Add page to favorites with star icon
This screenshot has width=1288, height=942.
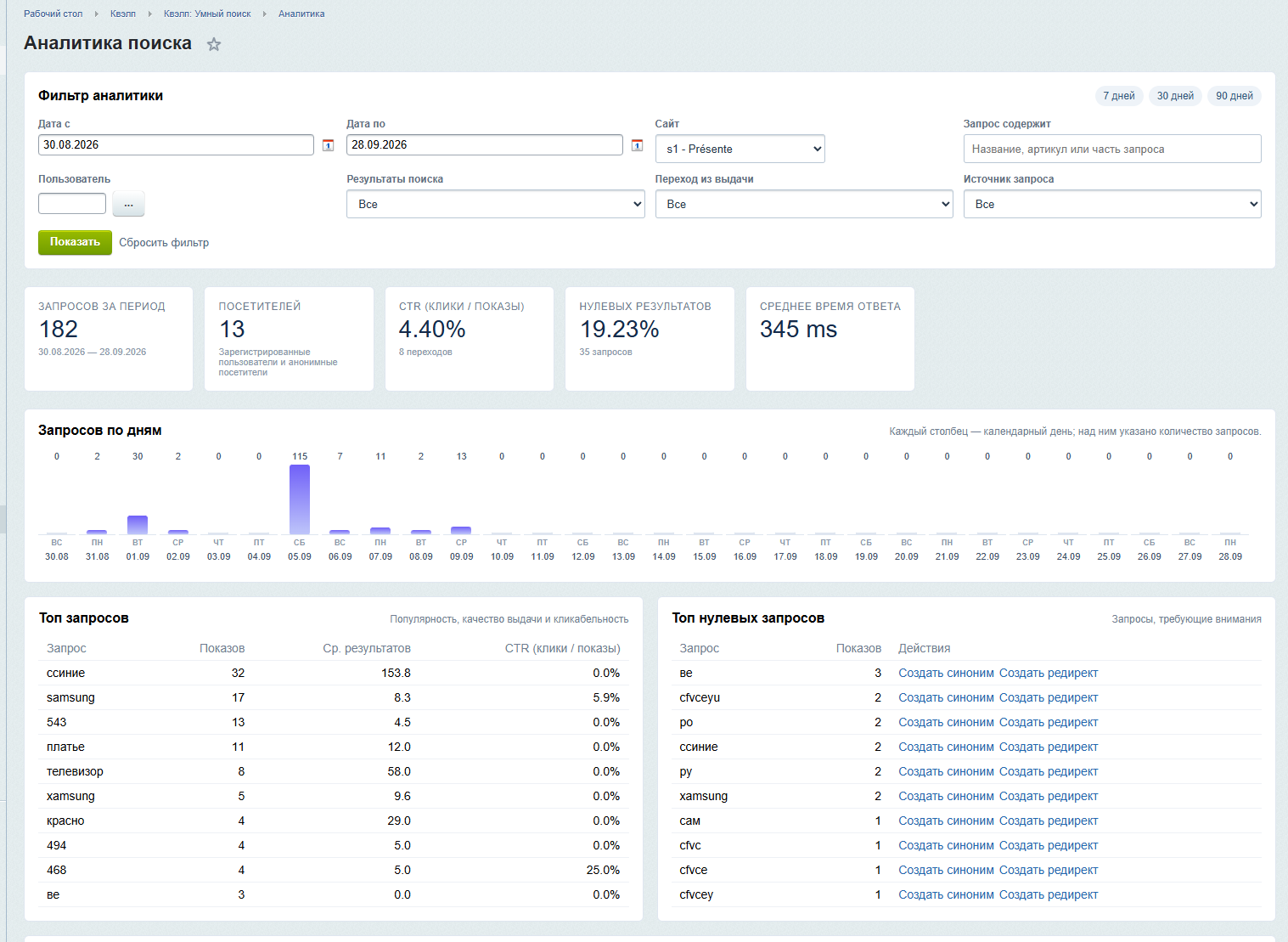(214, 44)
